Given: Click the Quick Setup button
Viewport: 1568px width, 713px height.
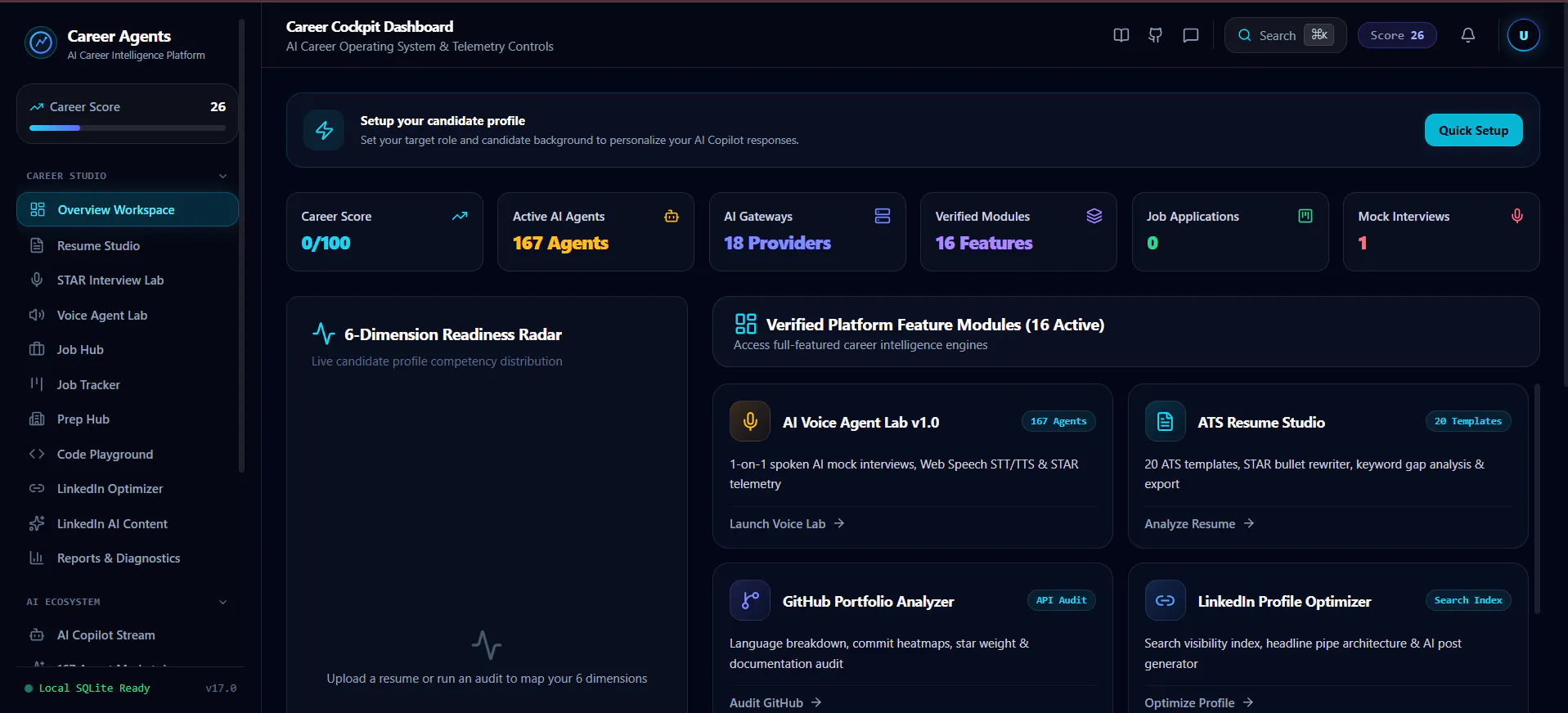Looking at the screenshot, I should [1473, 130].
